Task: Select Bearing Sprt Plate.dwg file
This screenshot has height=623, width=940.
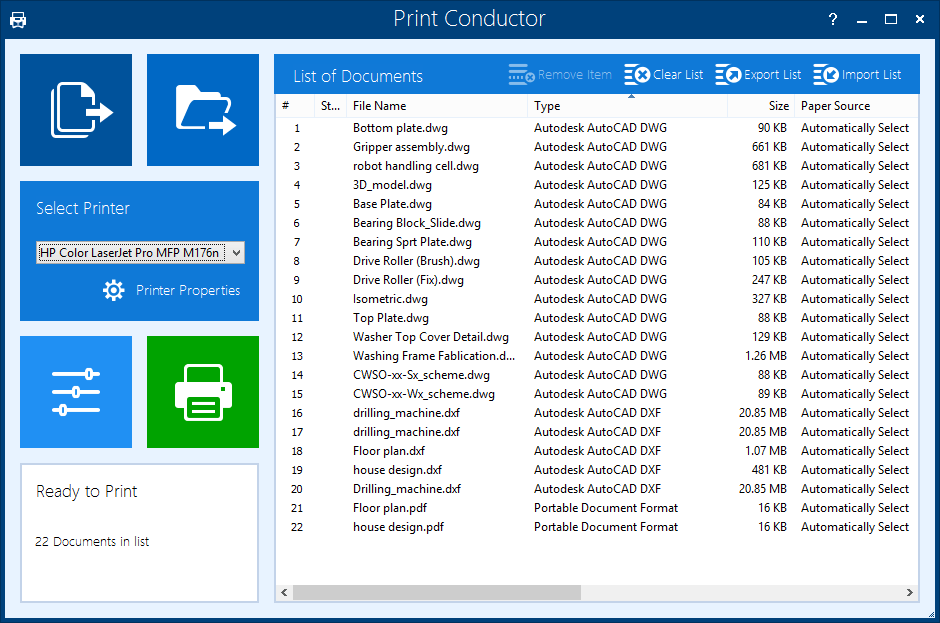Action: click(412, 242)
